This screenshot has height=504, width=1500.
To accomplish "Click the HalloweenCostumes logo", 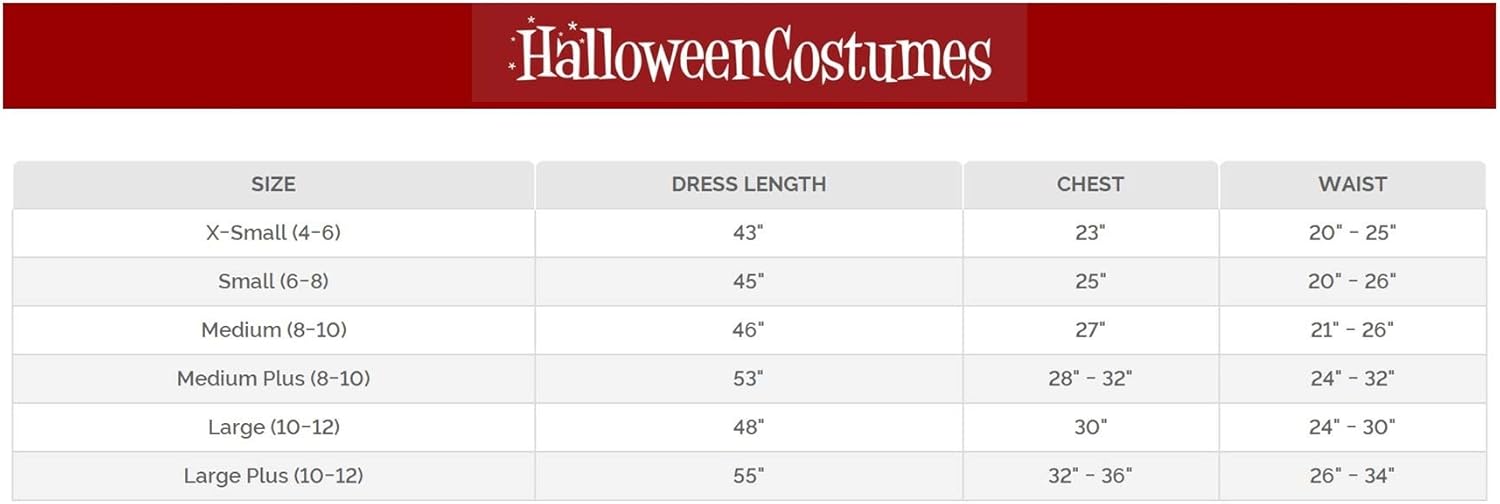I will click(x=750, y=52).
